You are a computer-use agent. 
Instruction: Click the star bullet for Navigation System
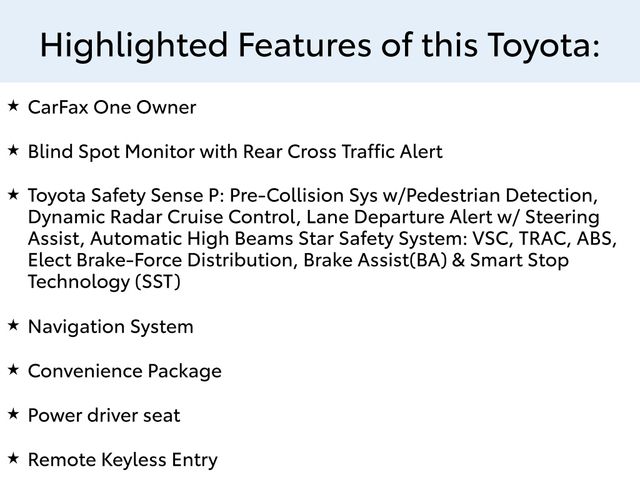pyautogui.click(x=12, y=325)
